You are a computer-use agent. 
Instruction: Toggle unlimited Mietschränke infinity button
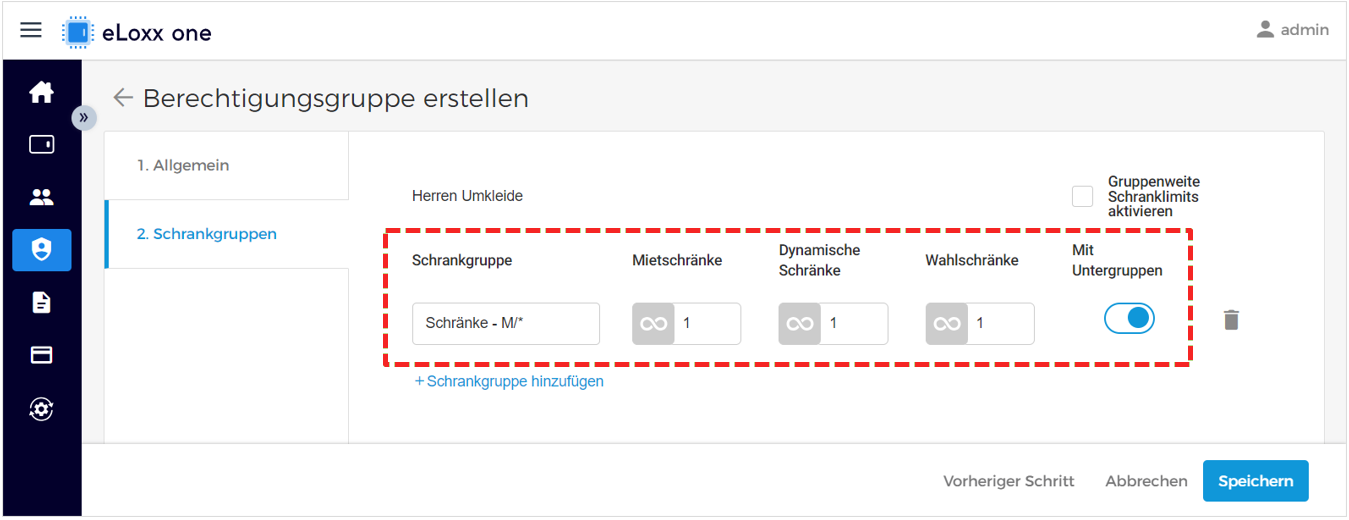(x=653, y=324)
